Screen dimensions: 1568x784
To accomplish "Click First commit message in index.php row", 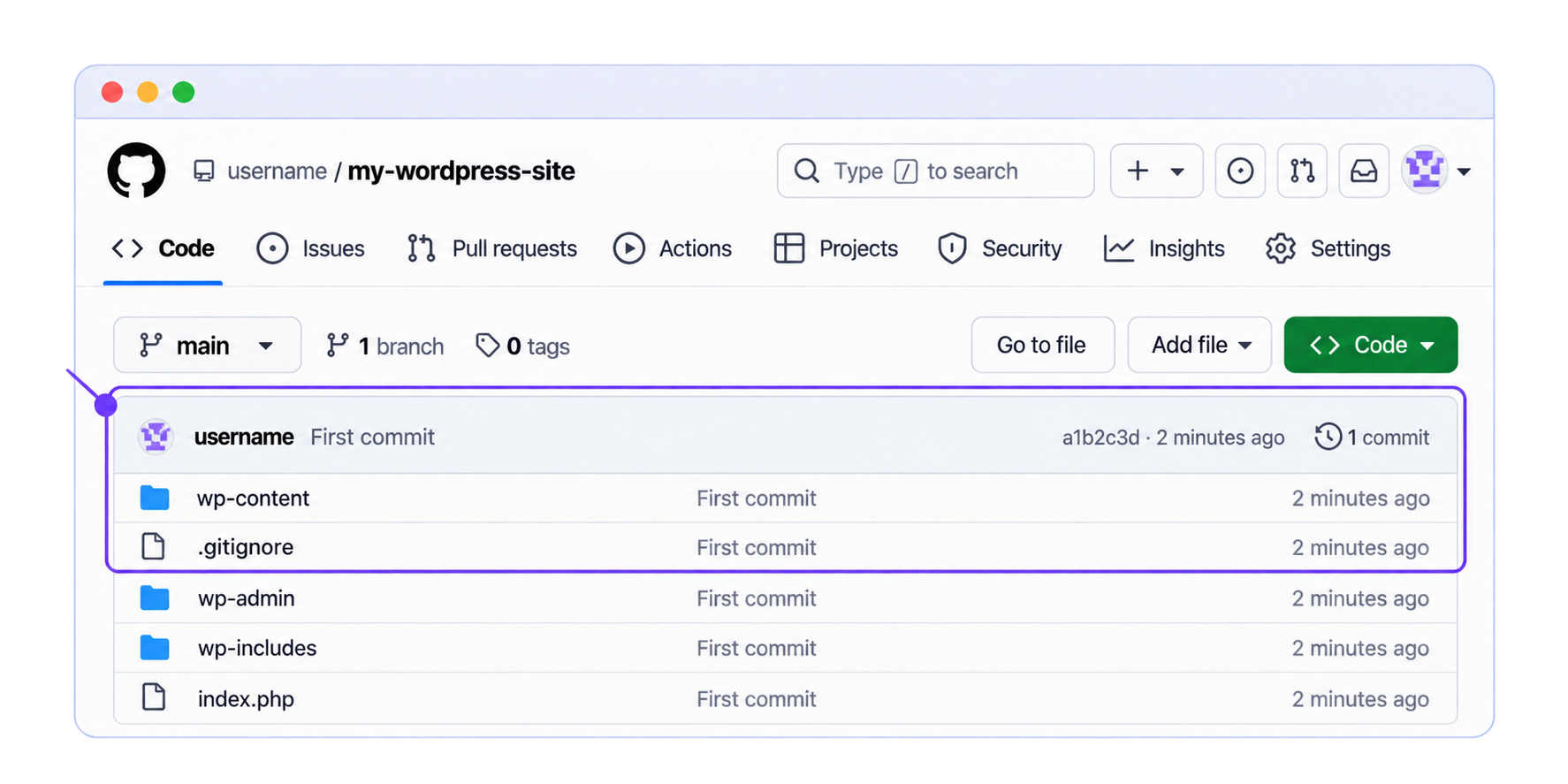I will click(x=756, y=699).
